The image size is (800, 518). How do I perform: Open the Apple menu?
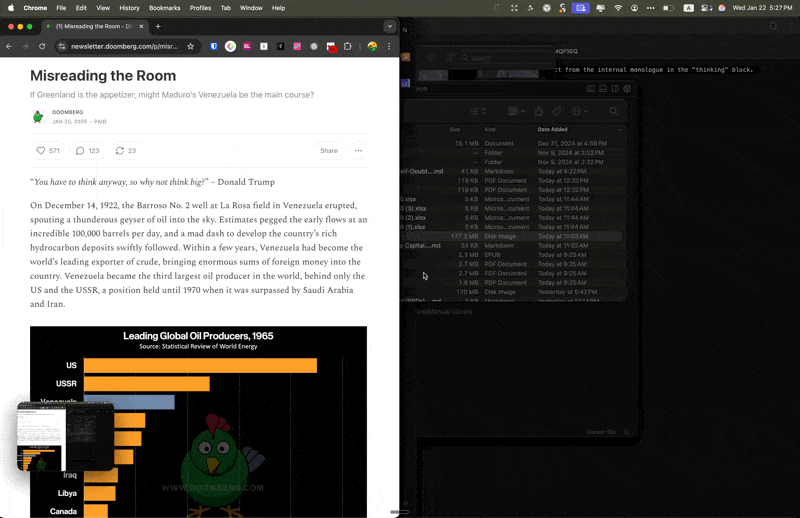pos(11,8)
